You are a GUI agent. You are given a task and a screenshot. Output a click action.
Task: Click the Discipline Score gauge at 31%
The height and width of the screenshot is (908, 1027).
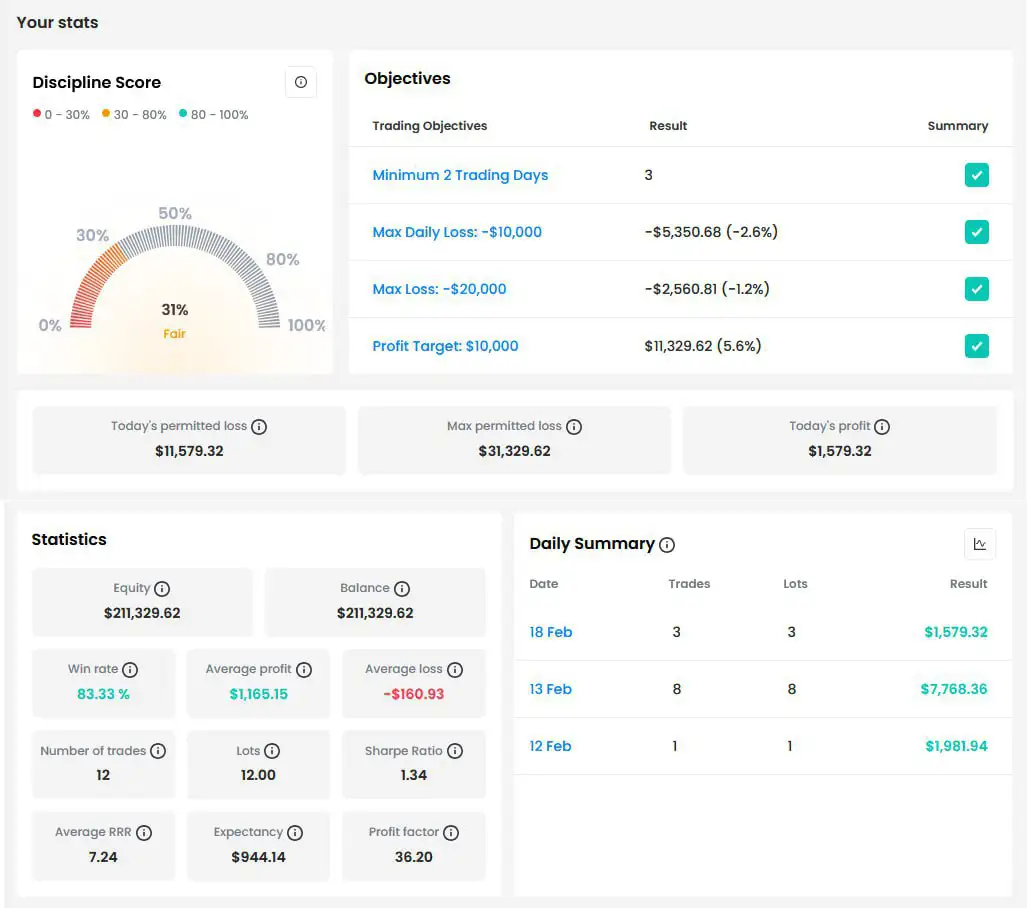175,290
